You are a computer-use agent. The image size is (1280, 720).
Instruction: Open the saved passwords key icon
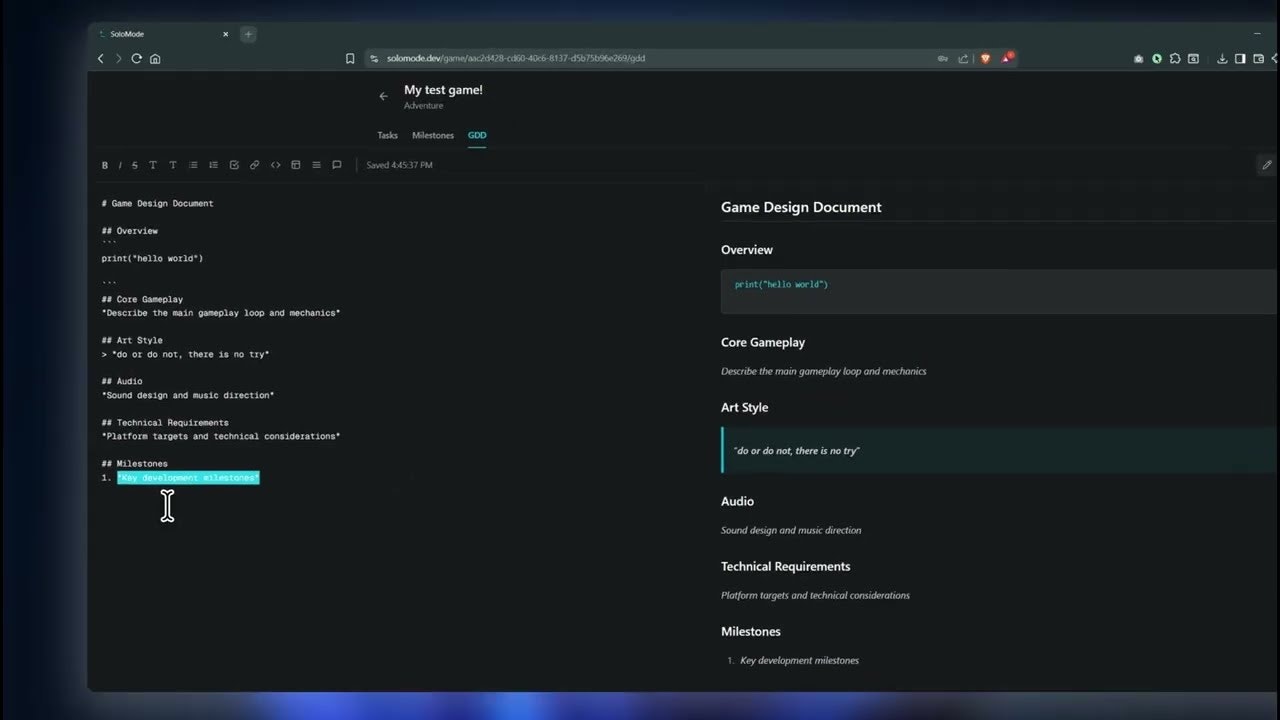942,59
